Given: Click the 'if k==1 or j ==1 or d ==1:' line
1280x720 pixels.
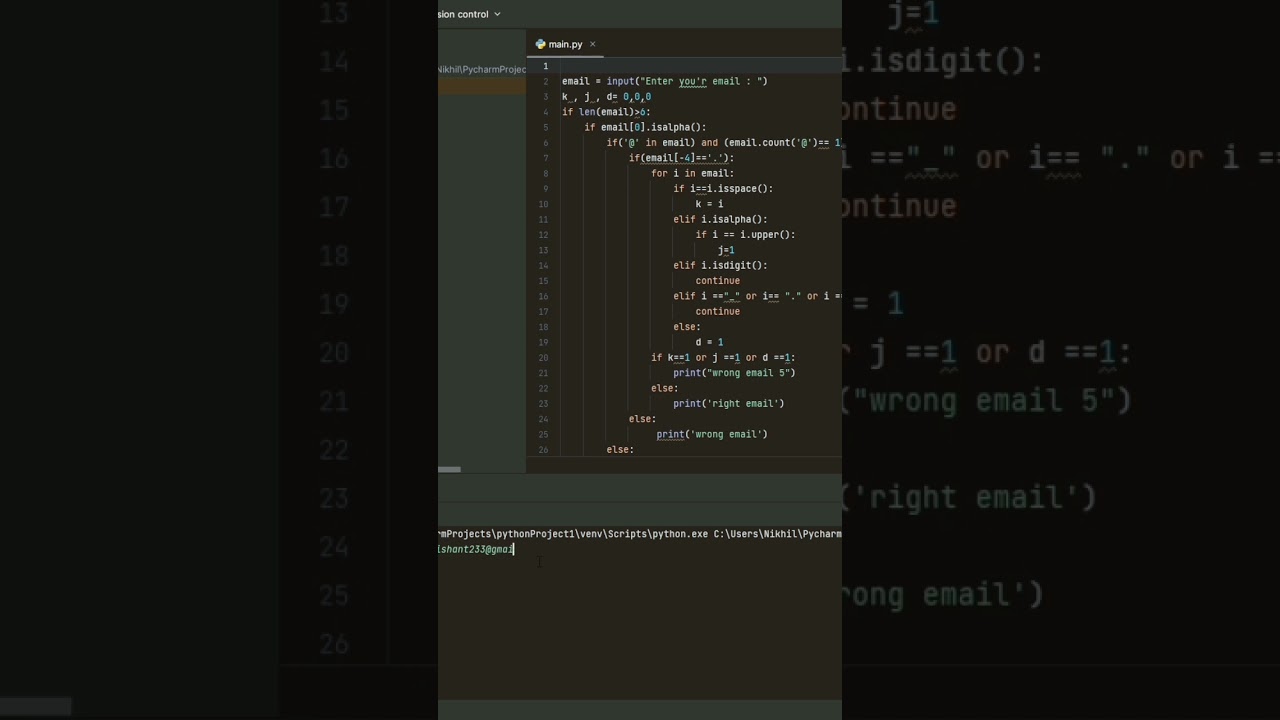Looking at the screenshot, I should (723, 357).
